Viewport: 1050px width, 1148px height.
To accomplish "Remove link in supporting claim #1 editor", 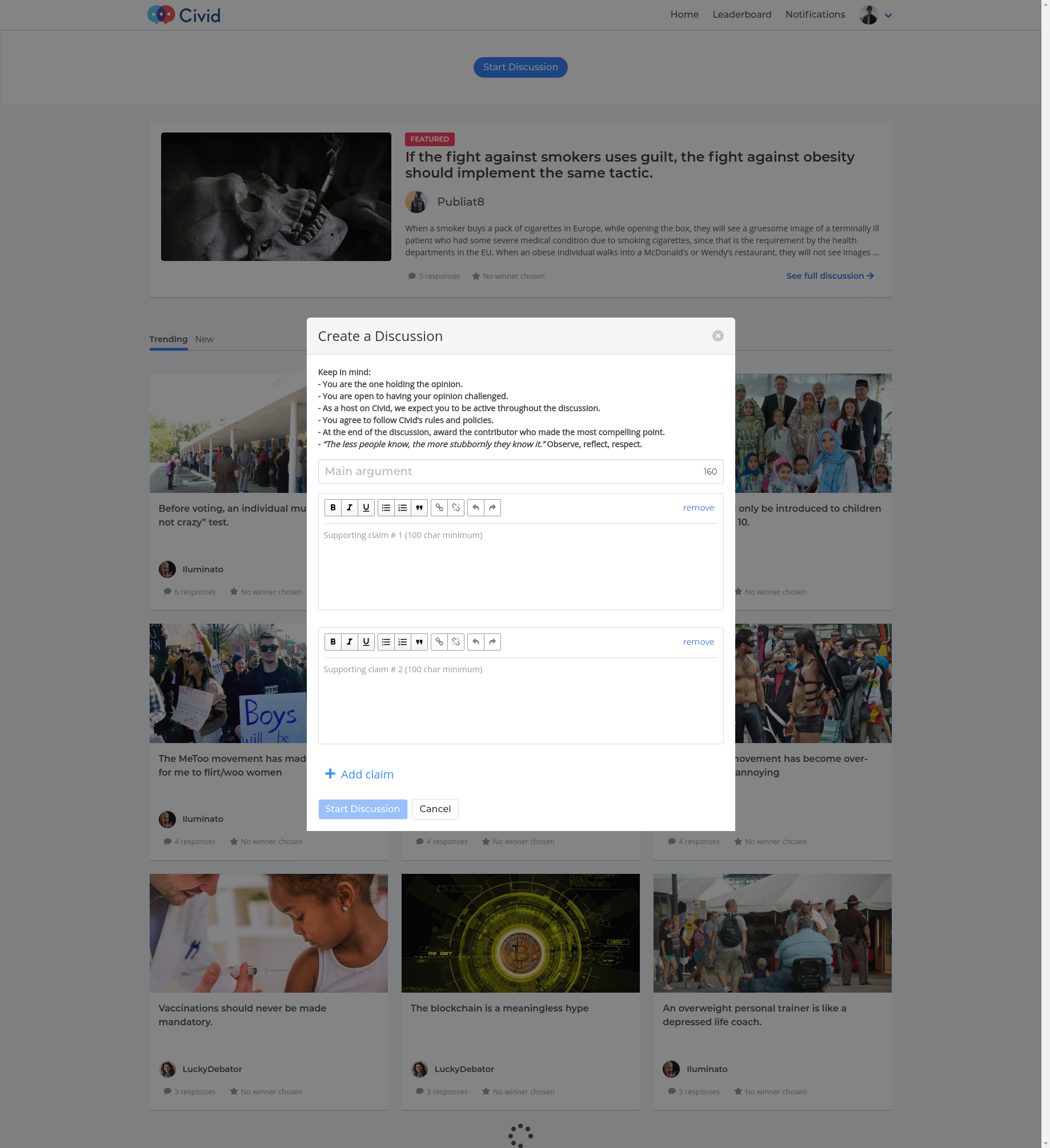I will click(x=456, y=508).
